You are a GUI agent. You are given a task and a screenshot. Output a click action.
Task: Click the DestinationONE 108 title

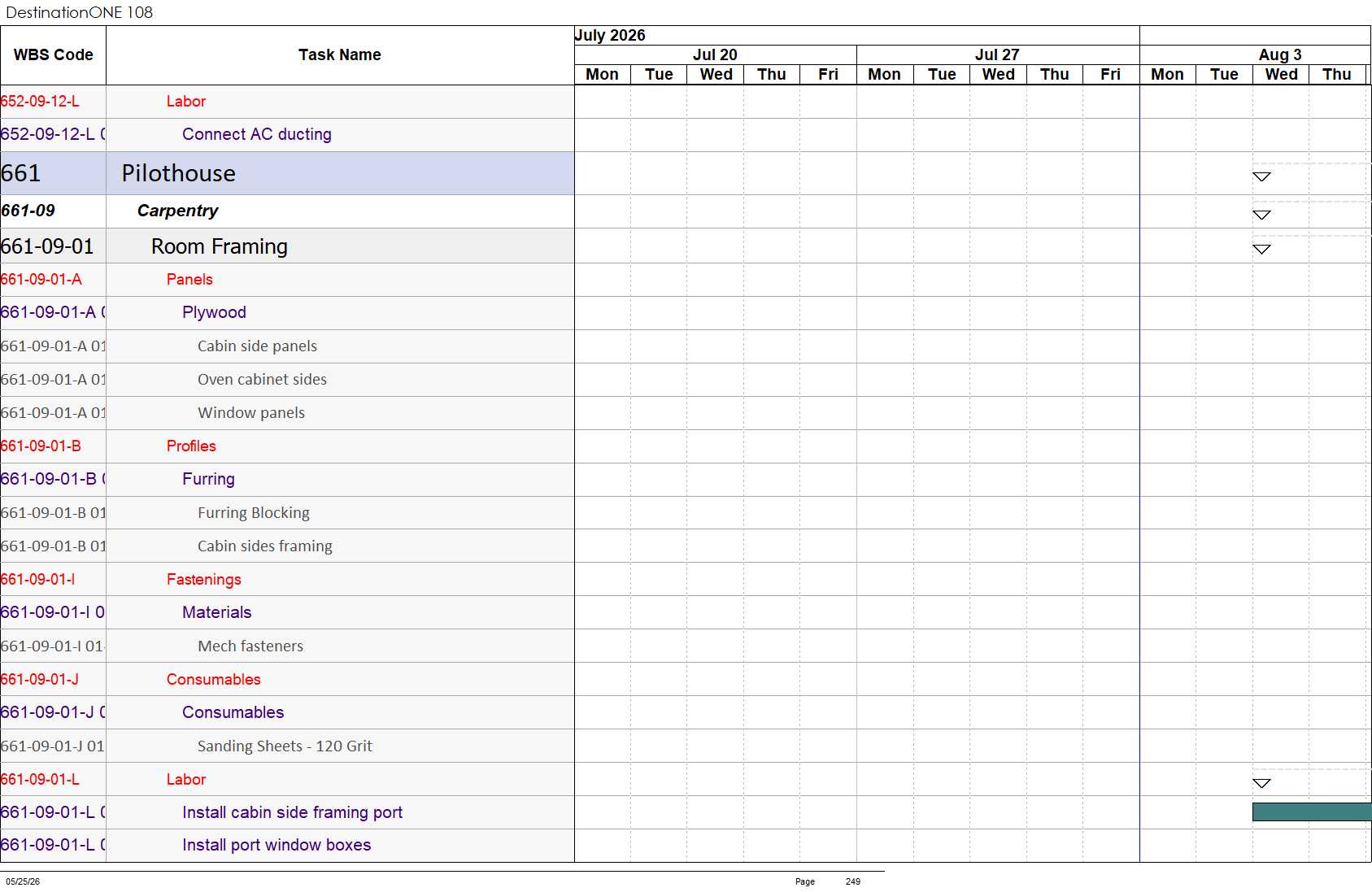point(79,12)
